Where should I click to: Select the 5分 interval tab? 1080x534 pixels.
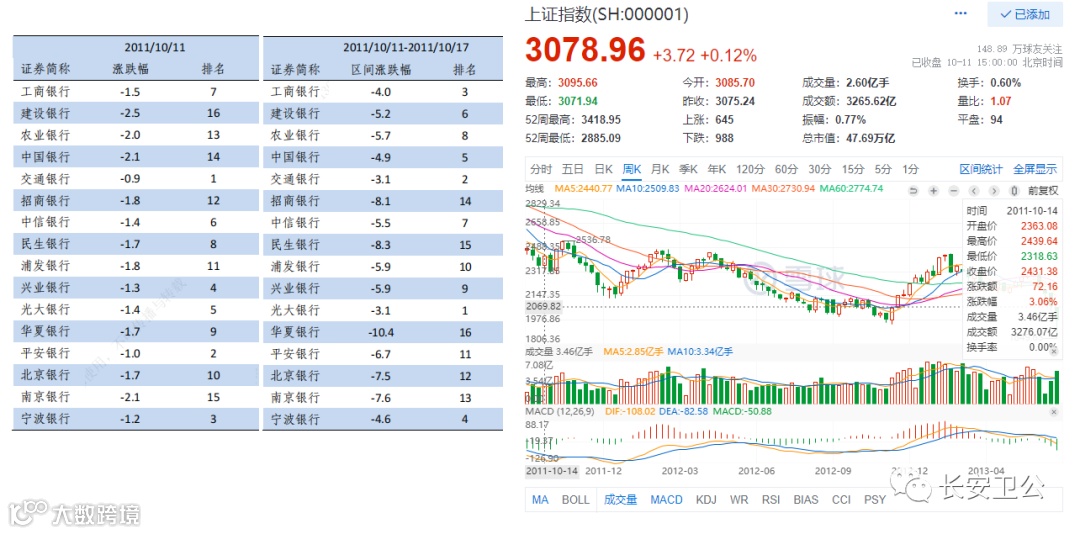click(883, 169)
